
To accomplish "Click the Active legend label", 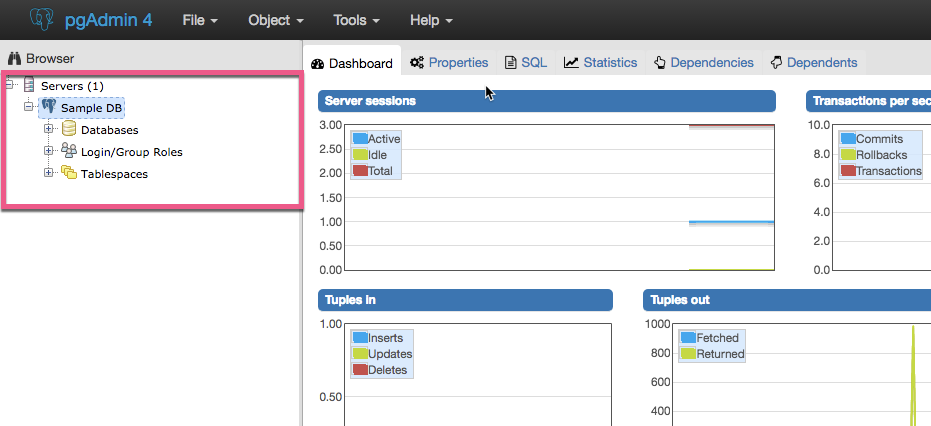I will pyautogui.click(x=384, y=138).
